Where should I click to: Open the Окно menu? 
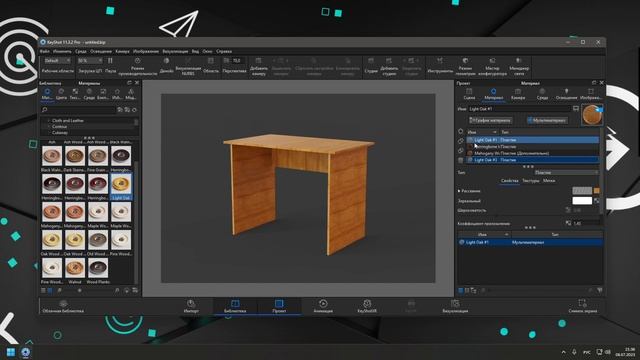pos(207,51)
